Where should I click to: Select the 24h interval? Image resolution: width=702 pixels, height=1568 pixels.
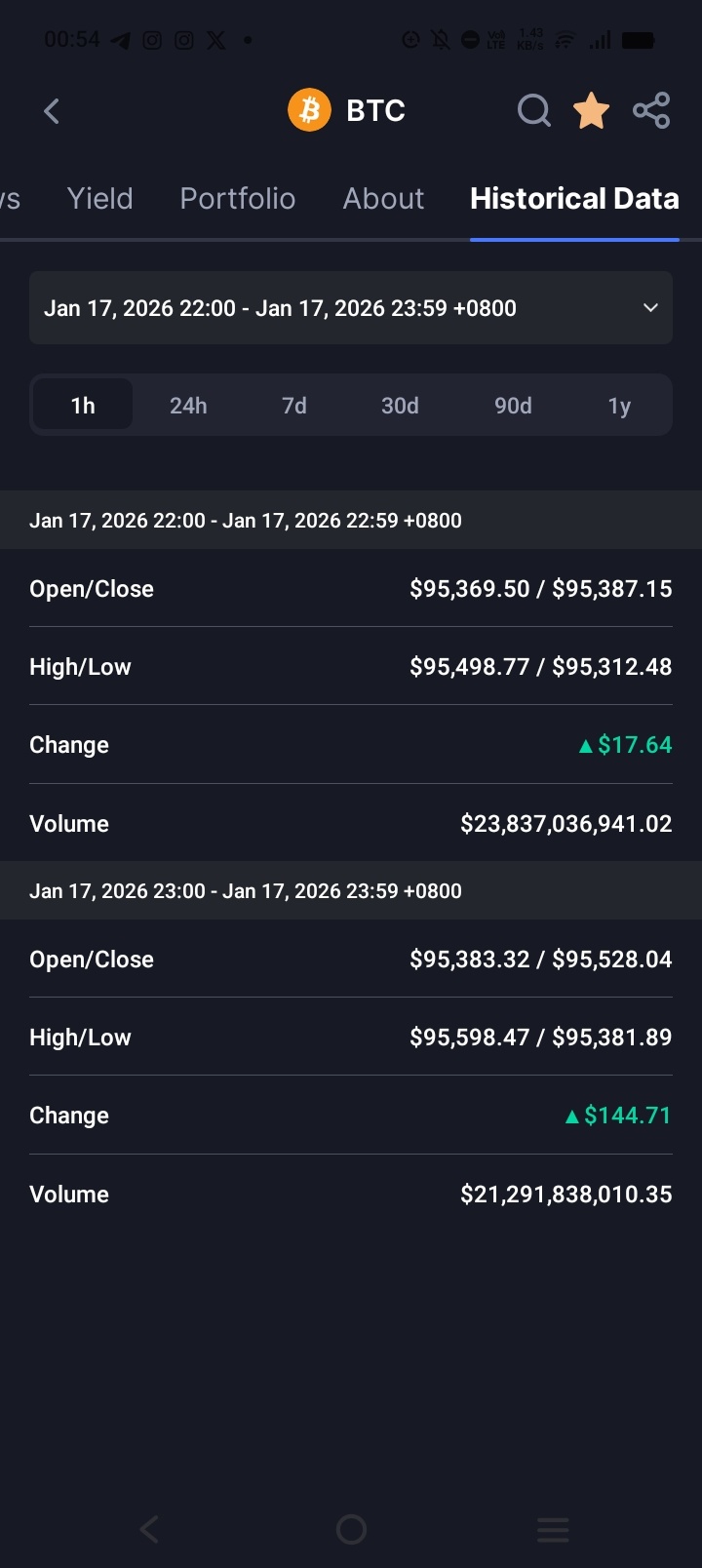pos(188,405)
